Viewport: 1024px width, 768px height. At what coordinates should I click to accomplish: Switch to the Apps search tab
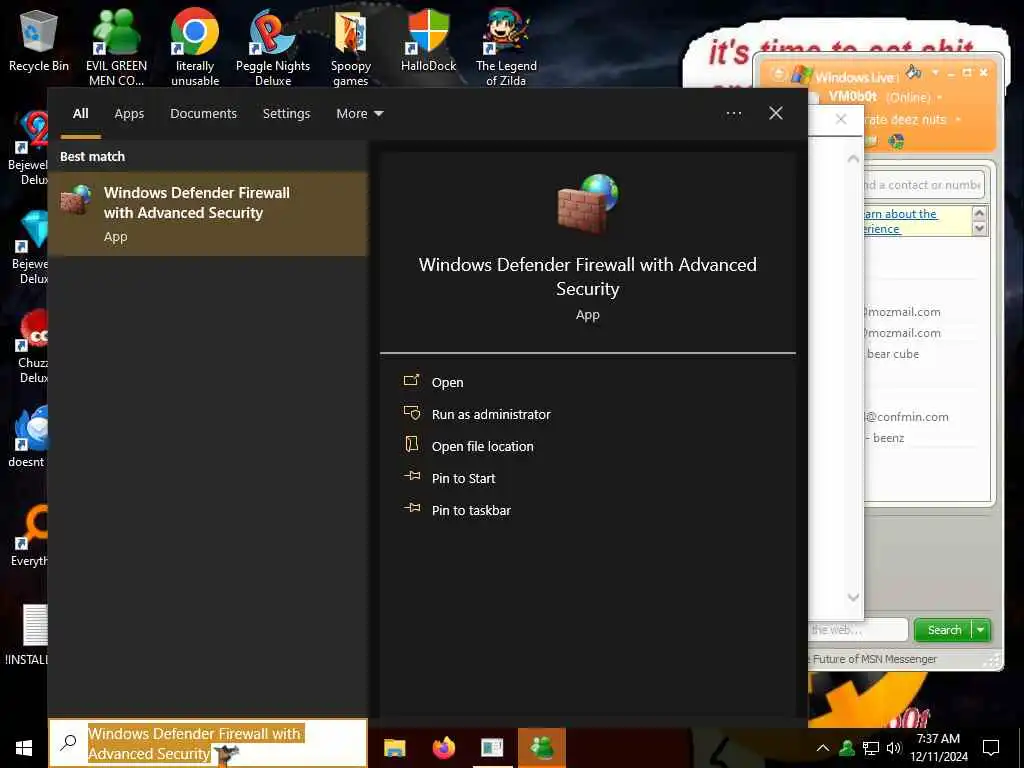pos(129,114)
